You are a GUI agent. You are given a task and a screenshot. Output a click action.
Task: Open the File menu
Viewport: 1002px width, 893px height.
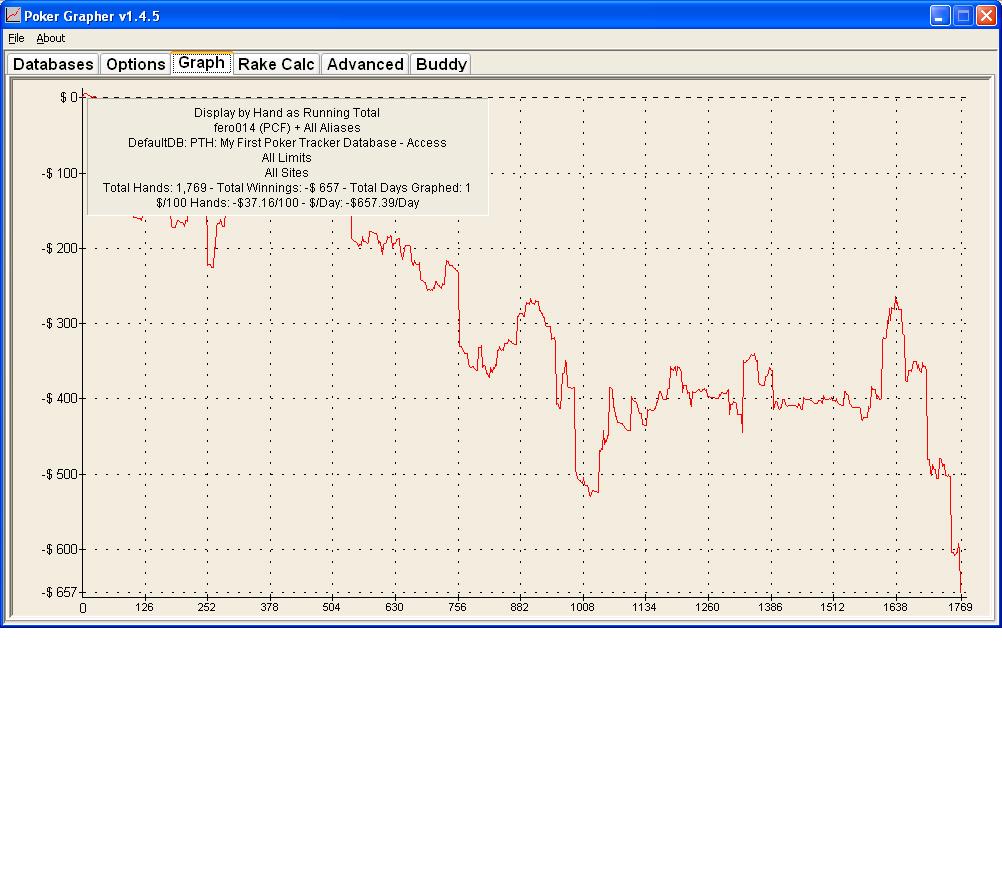point(16,38)
